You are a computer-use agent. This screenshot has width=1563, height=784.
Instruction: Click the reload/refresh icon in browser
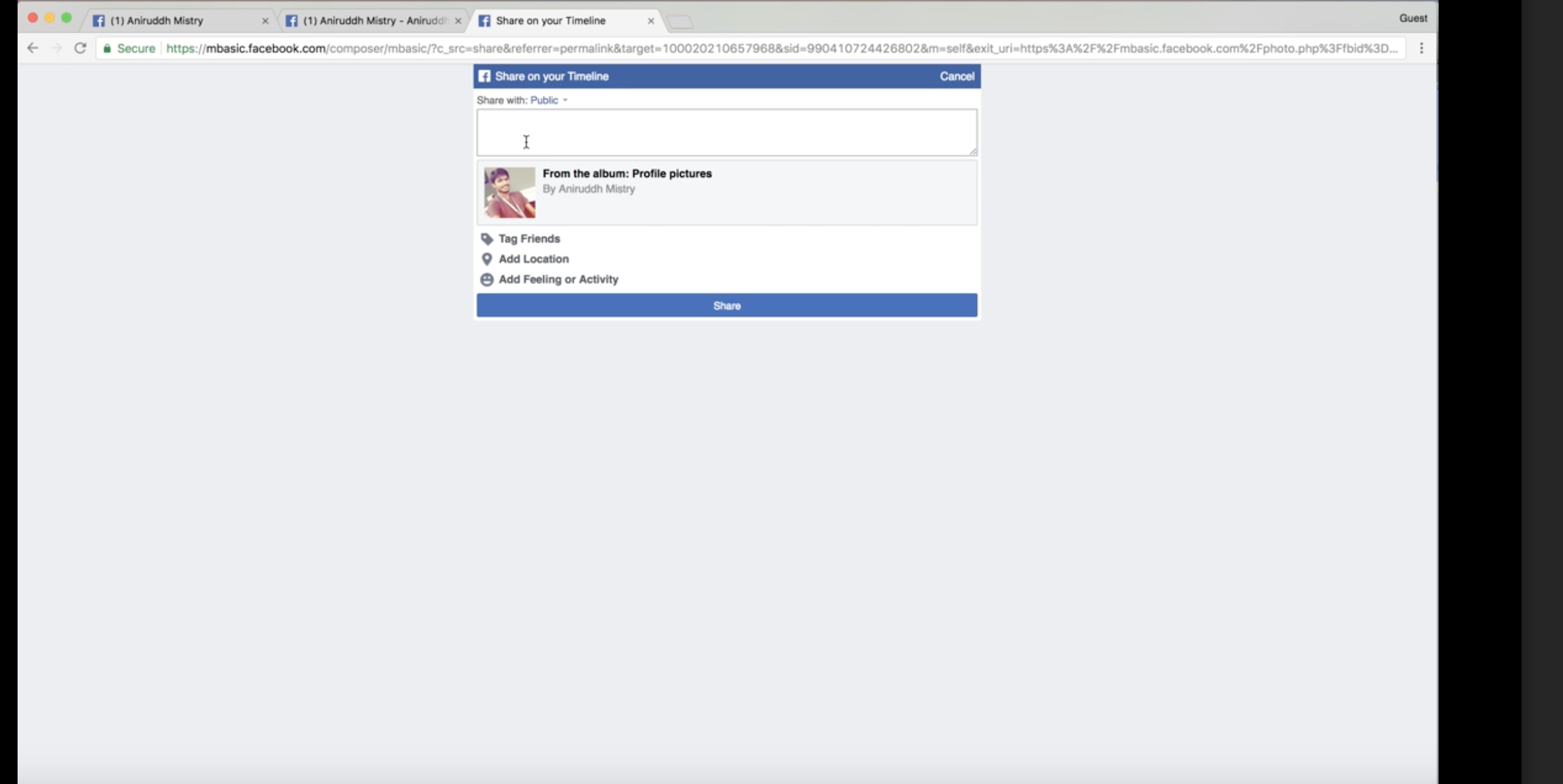tap(80, 48)
